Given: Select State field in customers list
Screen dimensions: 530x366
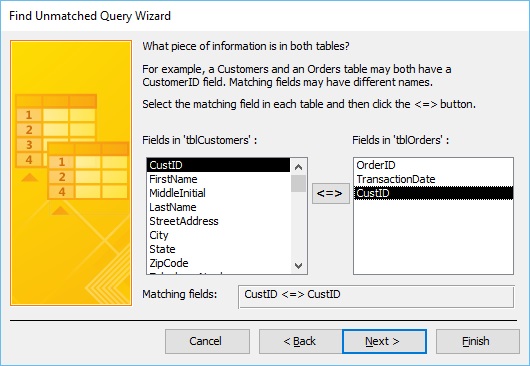Looking at the screenshot, I should [219, 249].
